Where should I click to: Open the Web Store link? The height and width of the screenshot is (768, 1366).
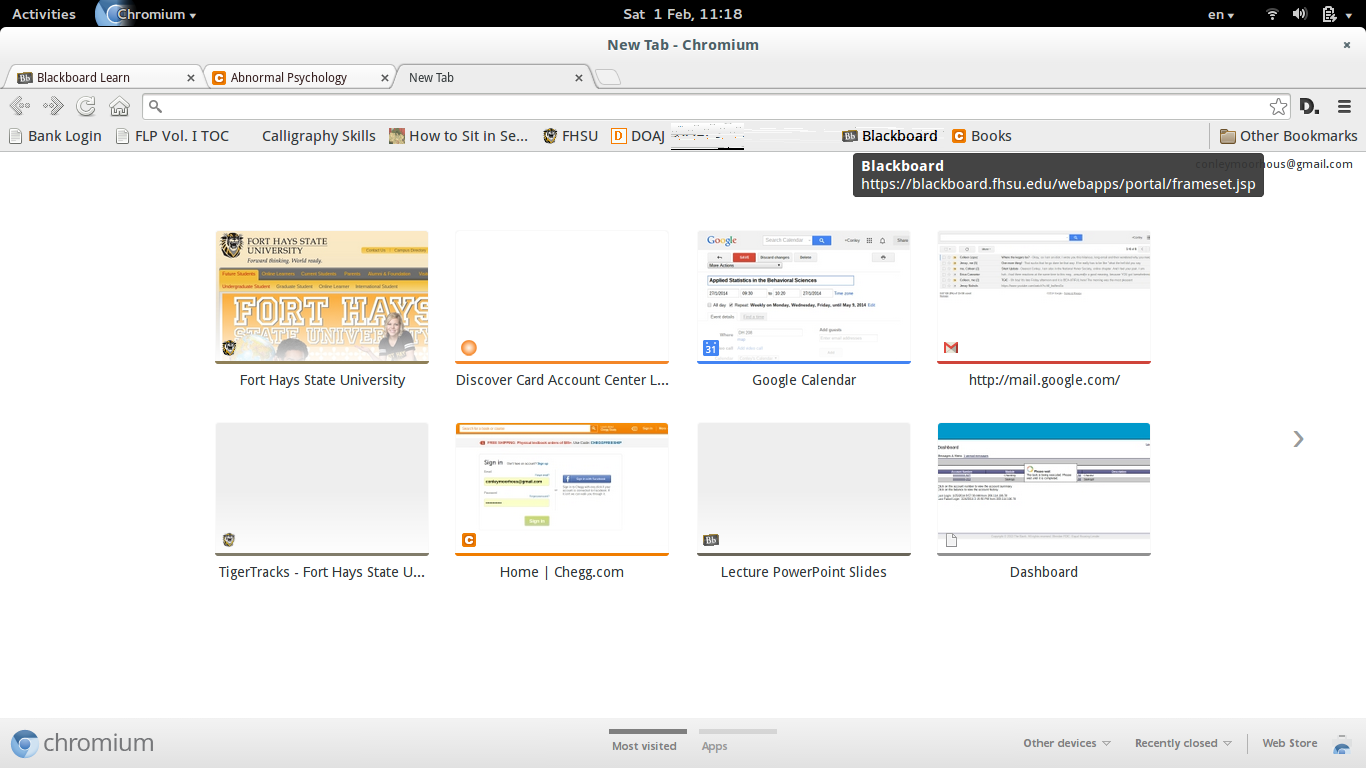coord(1289,743)
